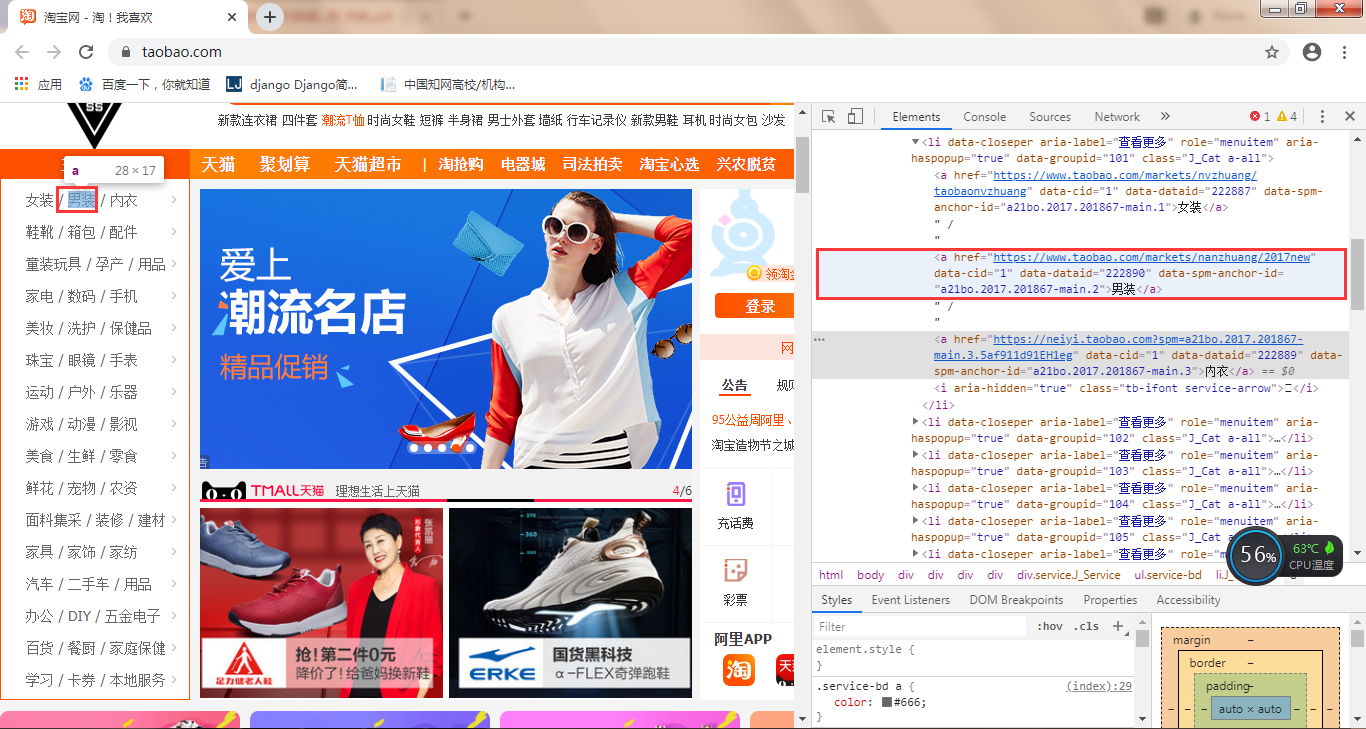Toggle the device toolbar icon in DevTools
Image resolution: width=1366 pixels, height=729 pixels.
pyautogui.click(x=855, y=117)
